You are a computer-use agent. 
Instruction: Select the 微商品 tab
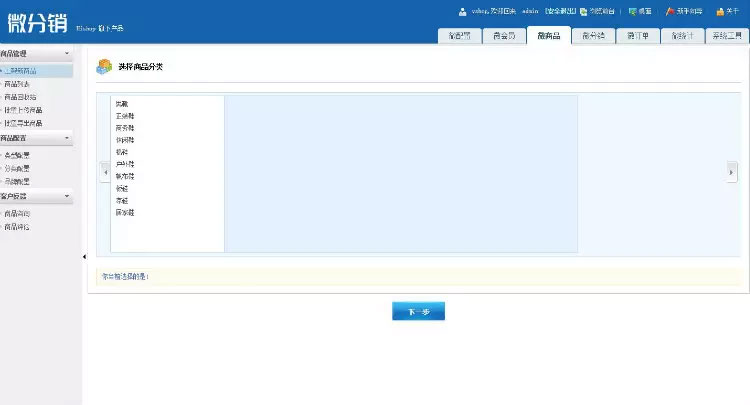(x=549, y=35)
